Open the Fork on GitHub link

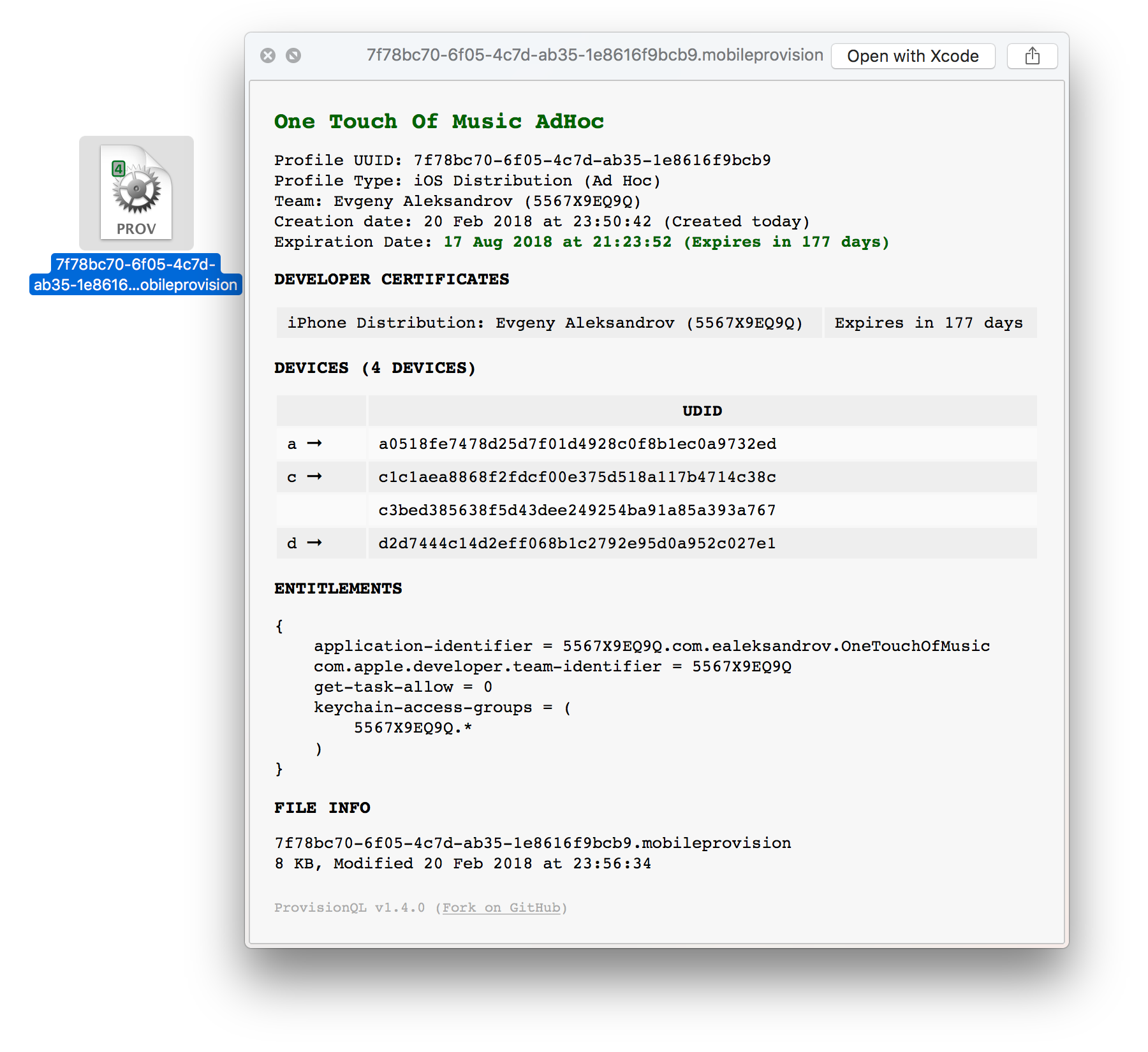click(501, 907)
